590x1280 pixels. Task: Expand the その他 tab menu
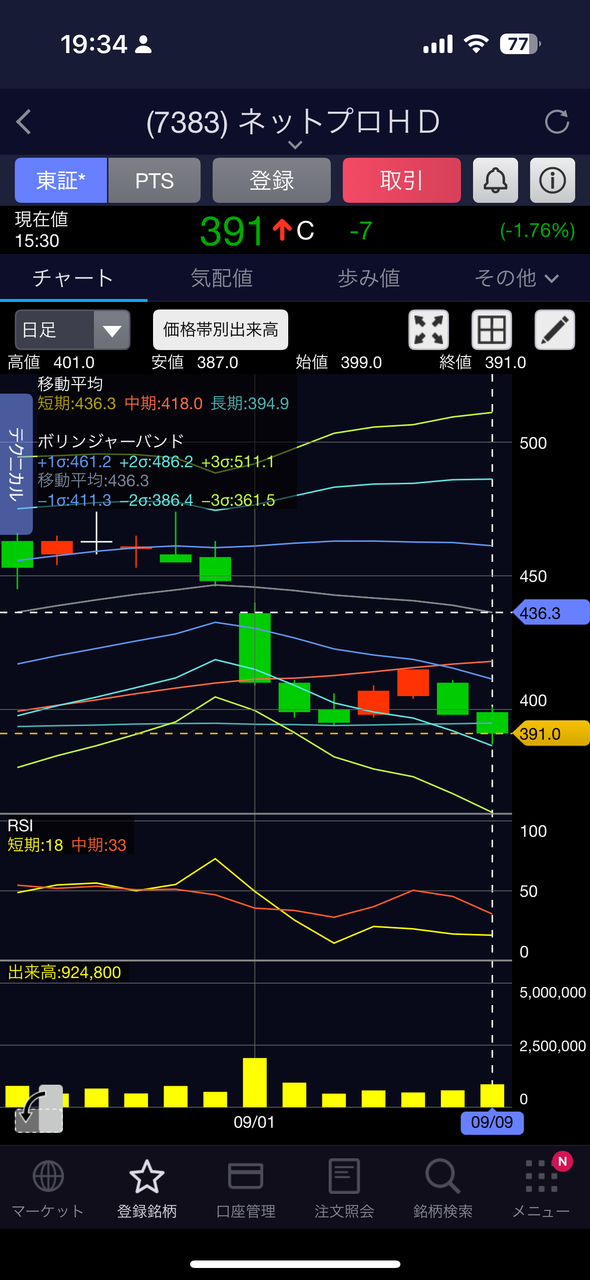[516, 278]
